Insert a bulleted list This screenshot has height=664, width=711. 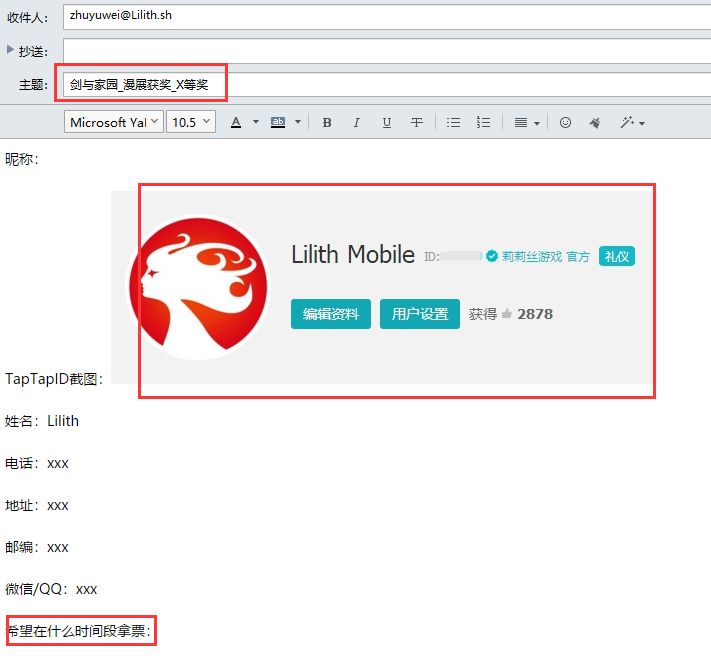[453, 122]
